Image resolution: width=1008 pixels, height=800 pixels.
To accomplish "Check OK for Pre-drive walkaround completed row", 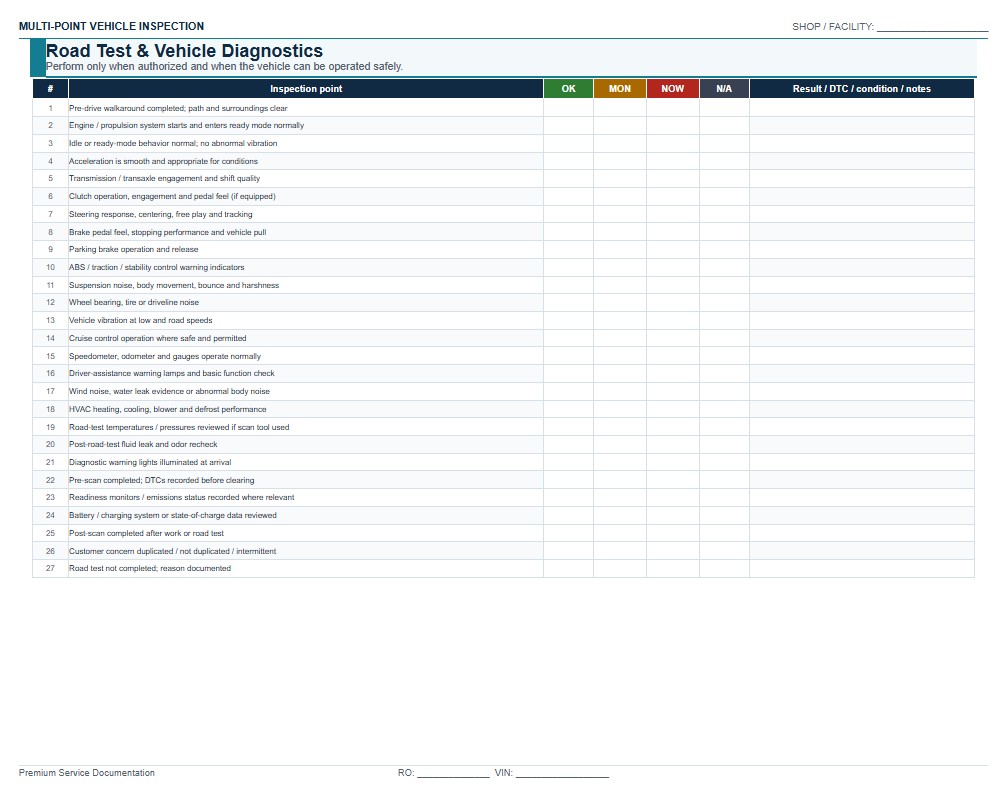I will tap(568, 108).
